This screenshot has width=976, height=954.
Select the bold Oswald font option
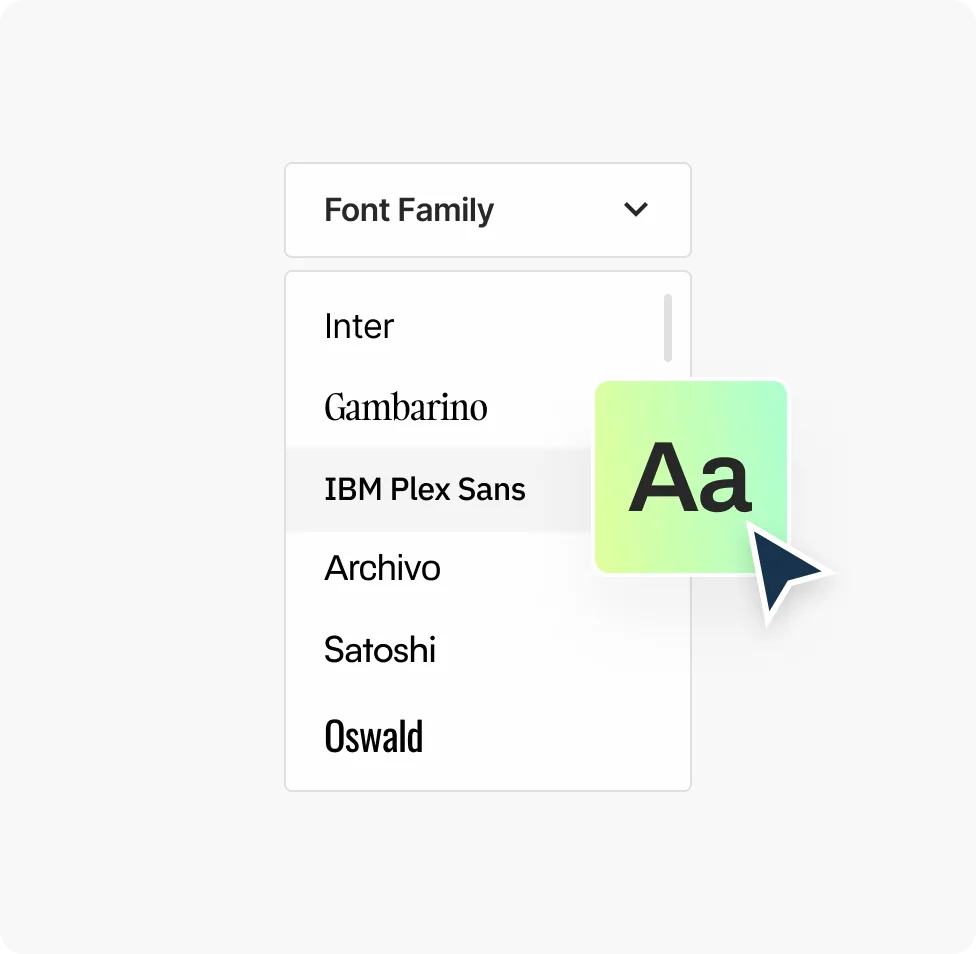tap(374, 737)
